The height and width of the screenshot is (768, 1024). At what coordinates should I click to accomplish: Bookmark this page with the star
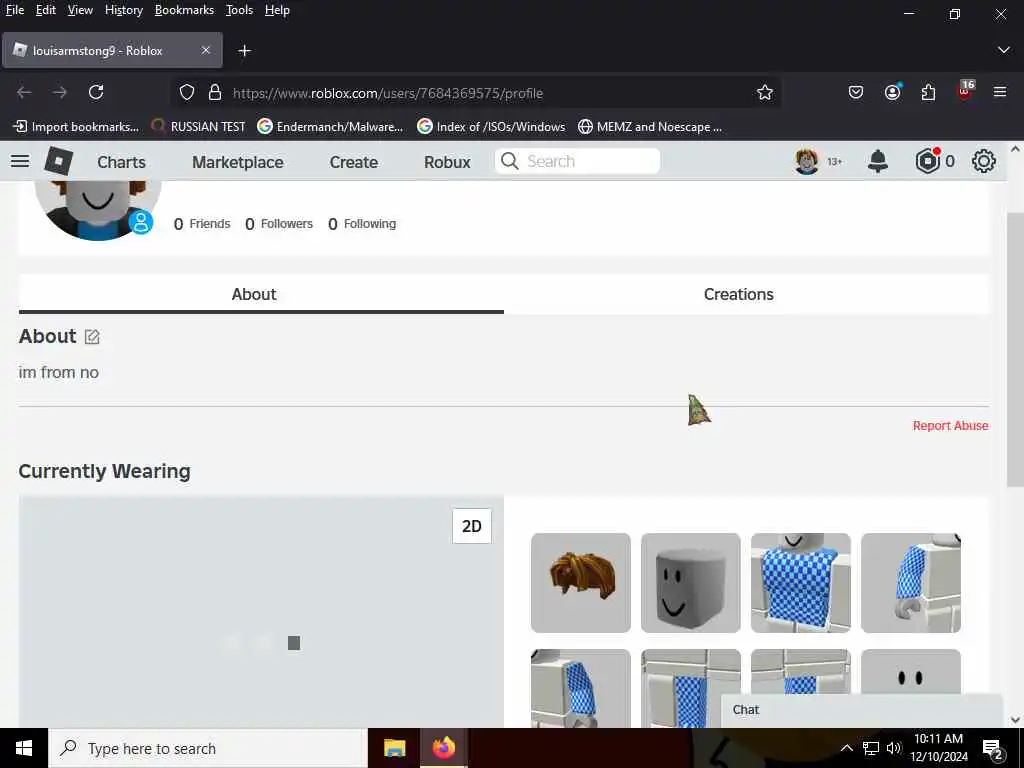coord(765,93)
